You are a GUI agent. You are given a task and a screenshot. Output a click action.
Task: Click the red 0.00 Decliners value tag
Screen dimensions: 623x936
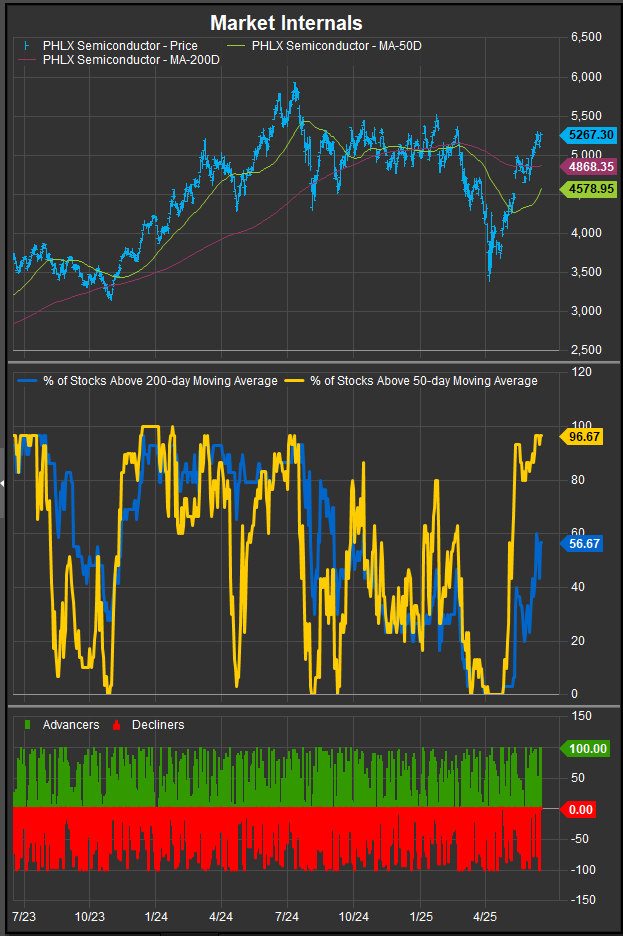[578, 809]
